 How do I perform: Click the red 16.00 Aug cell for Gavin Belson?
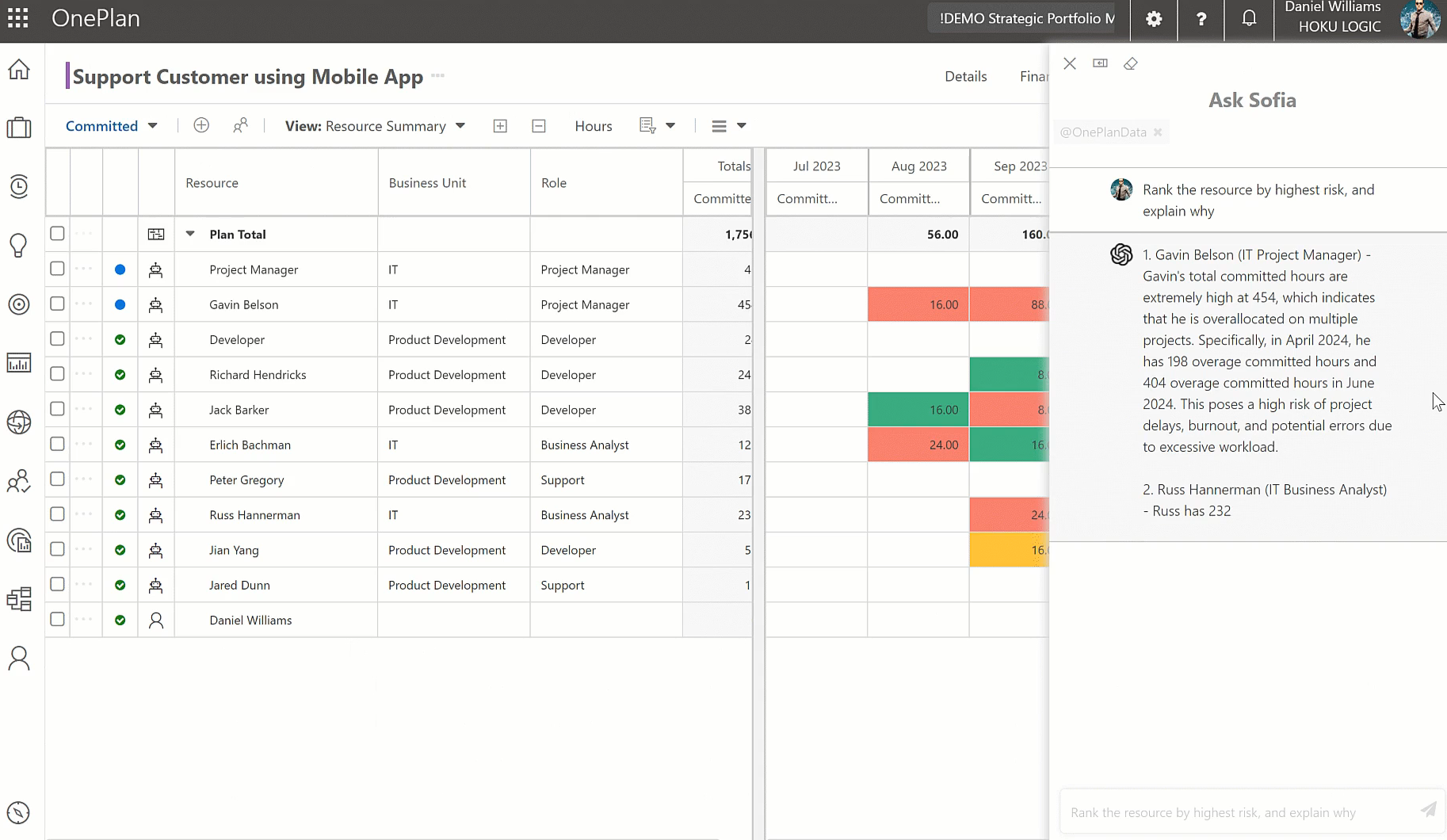pyautogui.click(x=918, y=304)
